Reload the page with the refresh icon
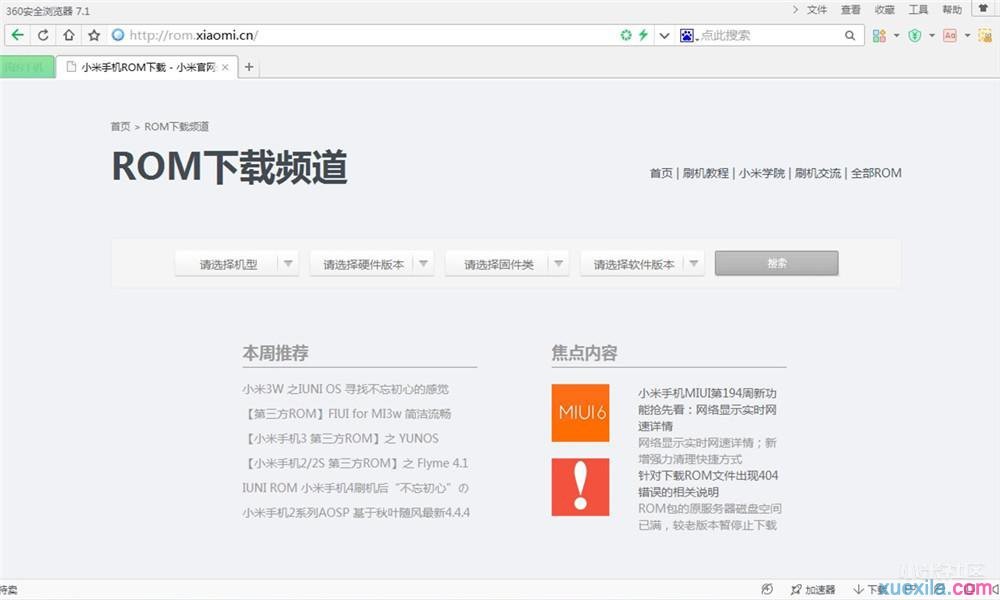The width and height of the screenshot is (1000, 600). point(43,35)
